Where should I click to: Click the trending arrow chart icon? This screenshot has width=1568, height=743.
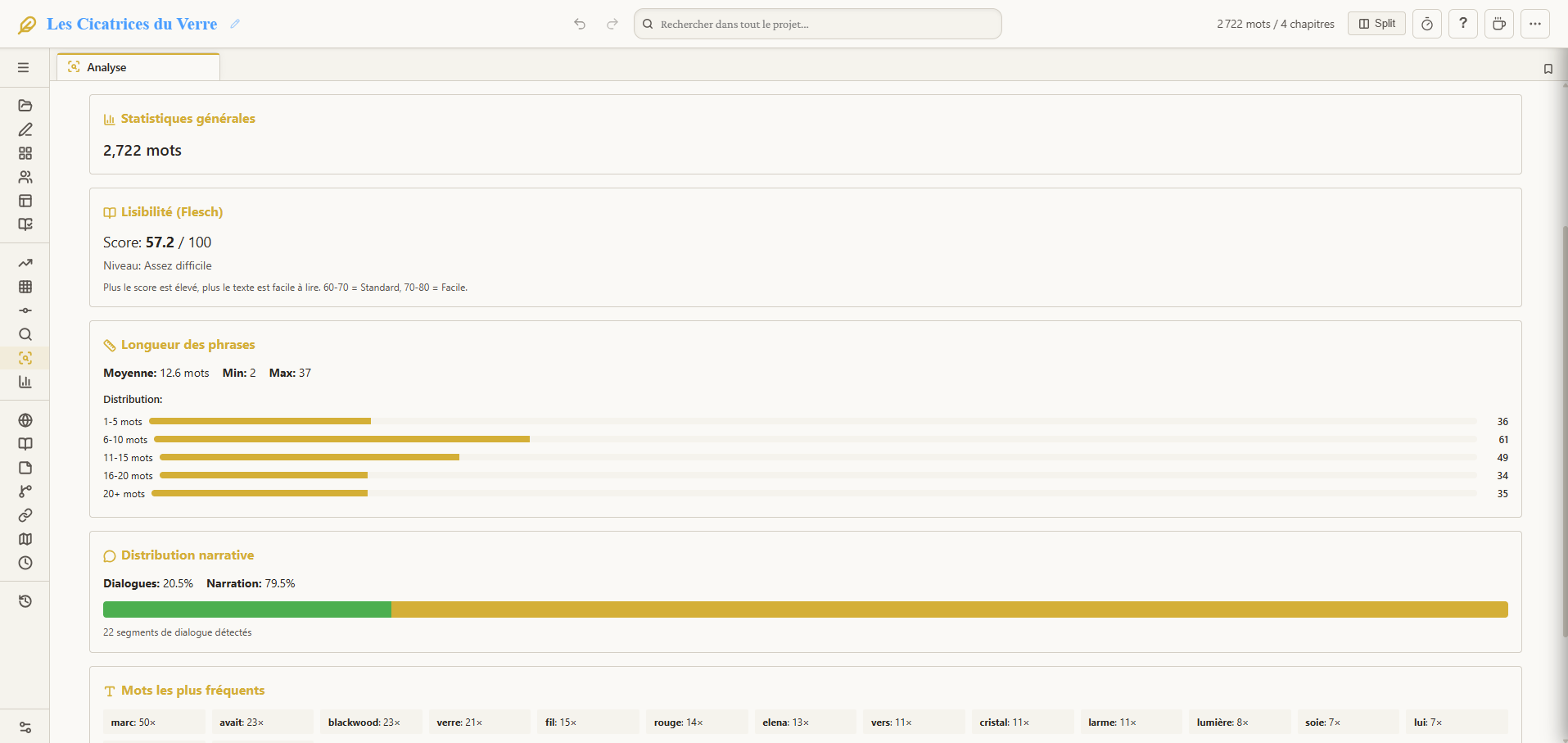[25, 263]
